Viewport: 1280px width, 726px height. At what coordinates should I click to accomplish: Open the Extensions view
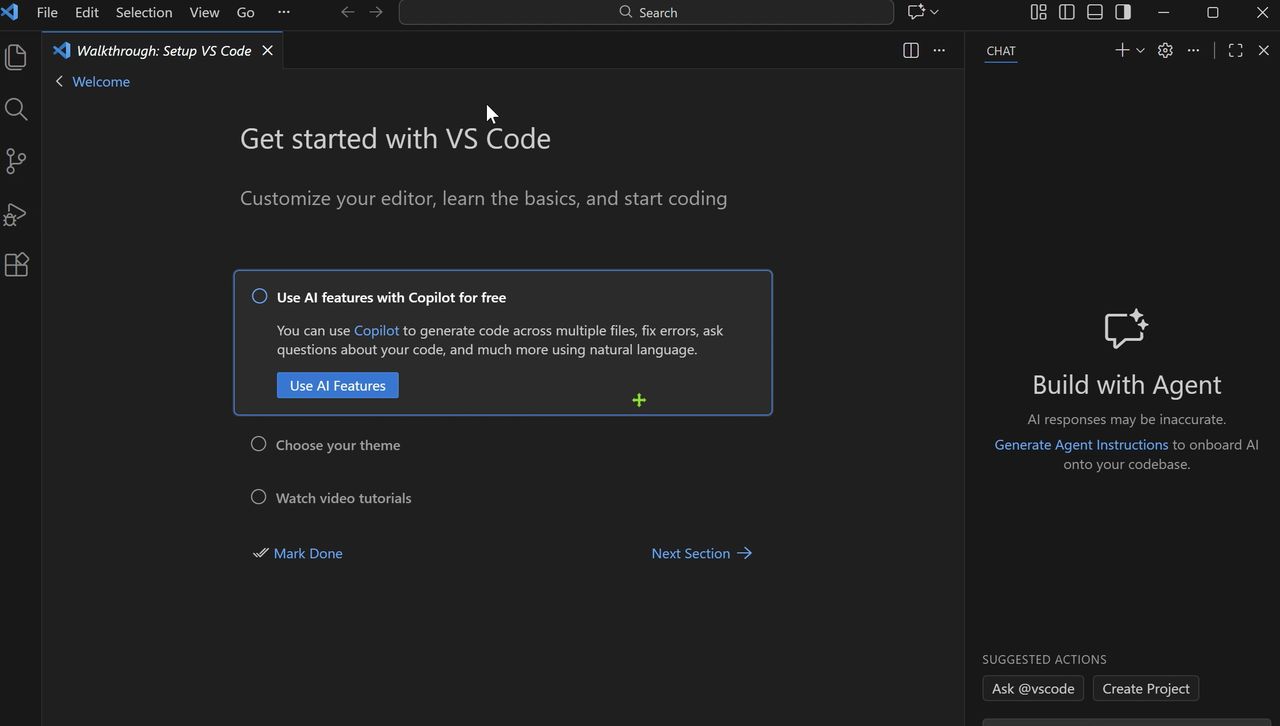pyautogui.click(x=16, y=265)
